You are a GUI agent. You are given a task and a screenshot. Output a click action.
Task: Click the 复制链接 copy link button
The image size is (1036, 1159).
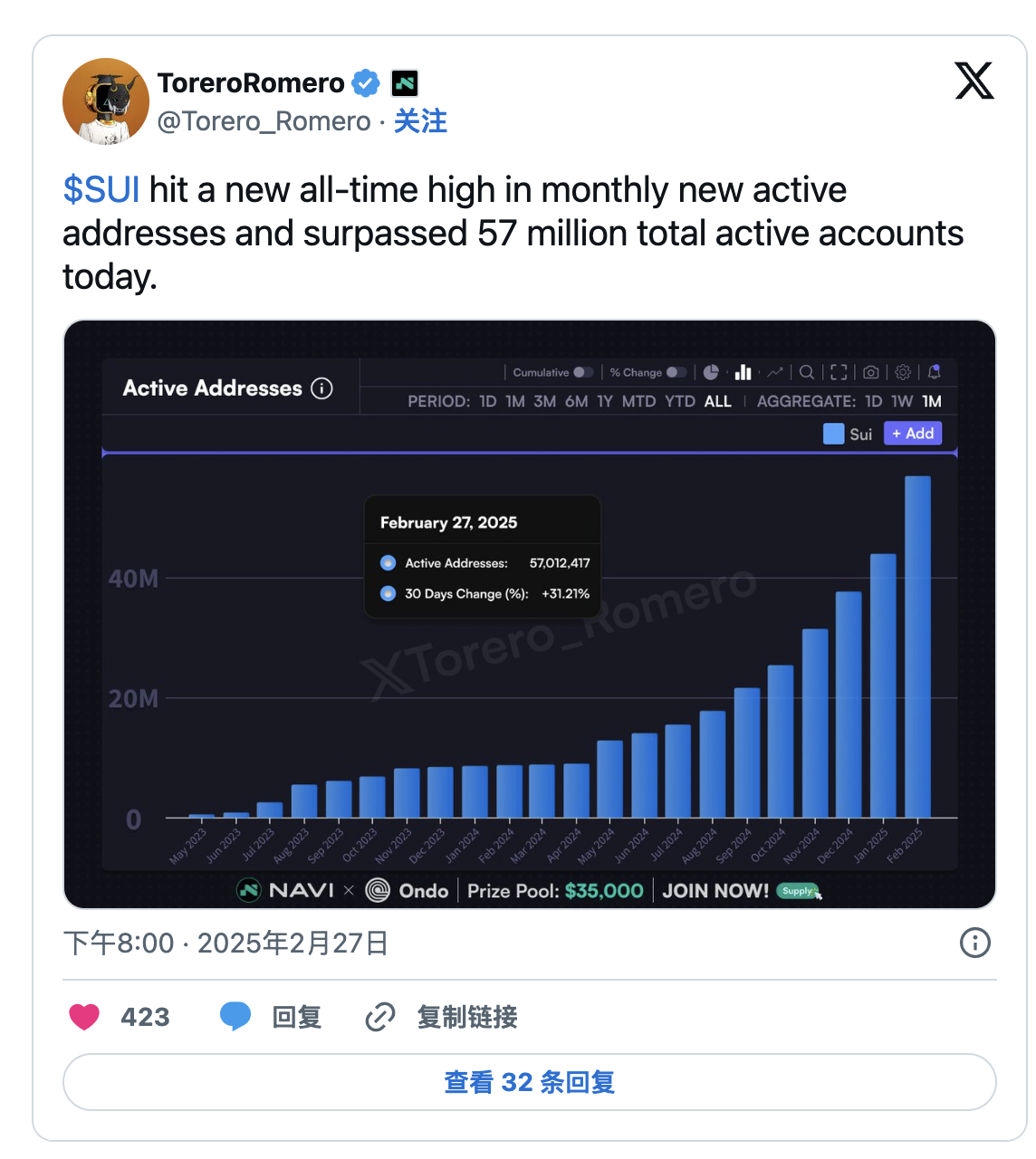[x=442, y=1017]
